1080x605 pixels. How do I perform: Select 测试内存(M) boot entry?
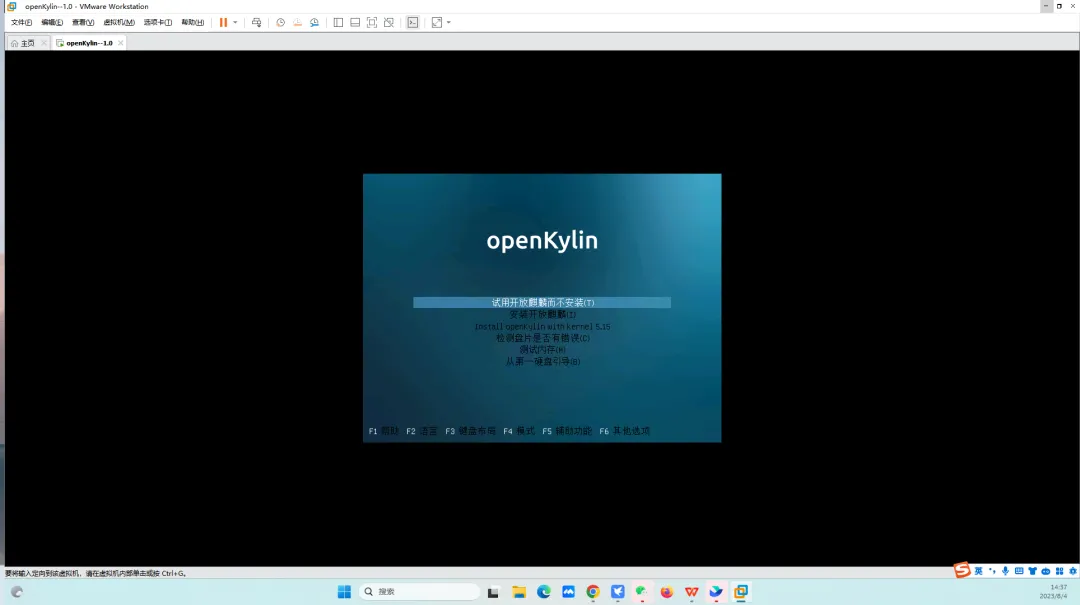(542, 350)
